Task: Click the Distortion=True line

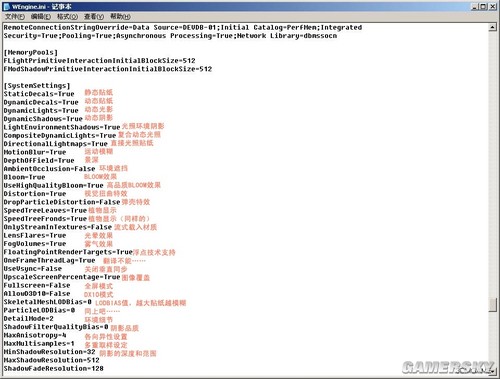Action: pos(35,194)
